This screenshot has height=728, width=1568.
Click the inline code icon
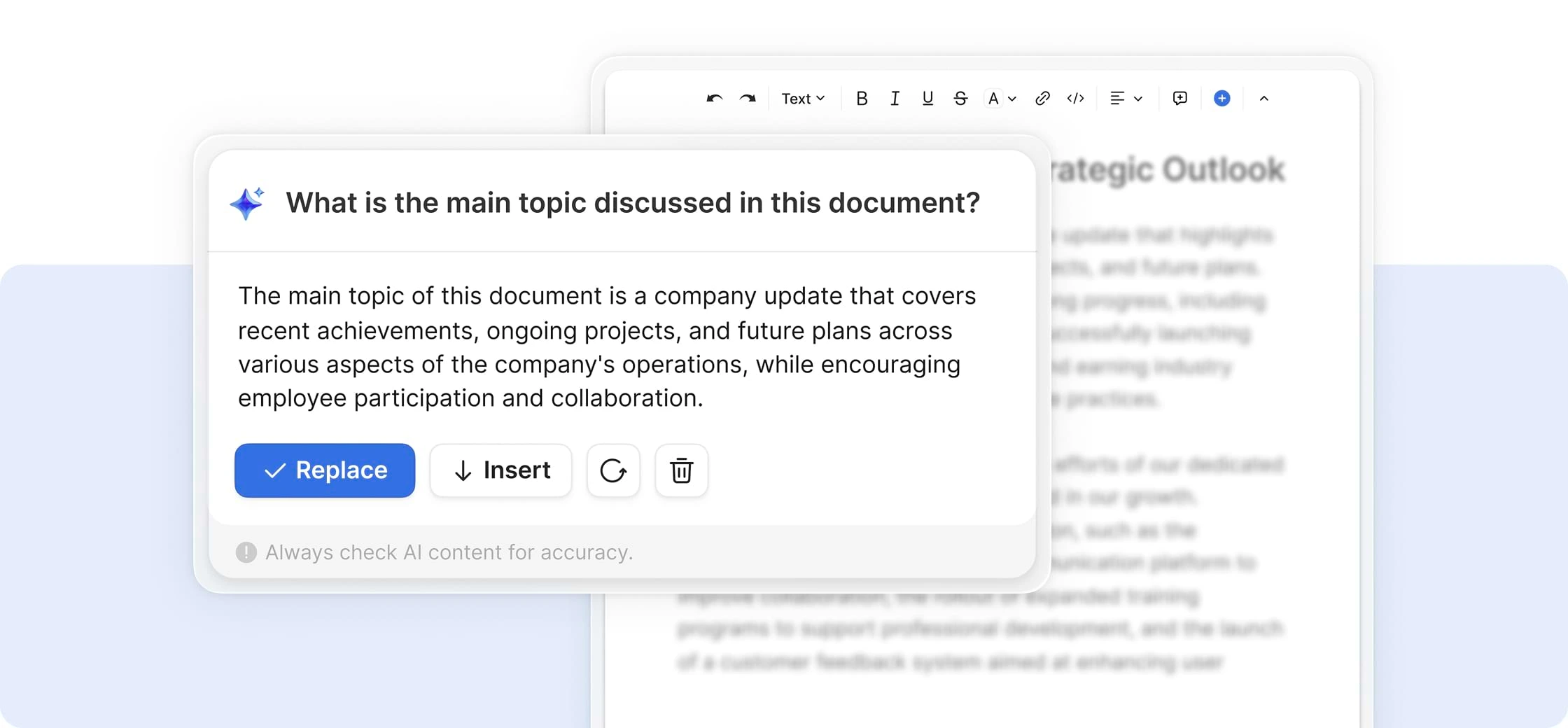coord(1076,99)
